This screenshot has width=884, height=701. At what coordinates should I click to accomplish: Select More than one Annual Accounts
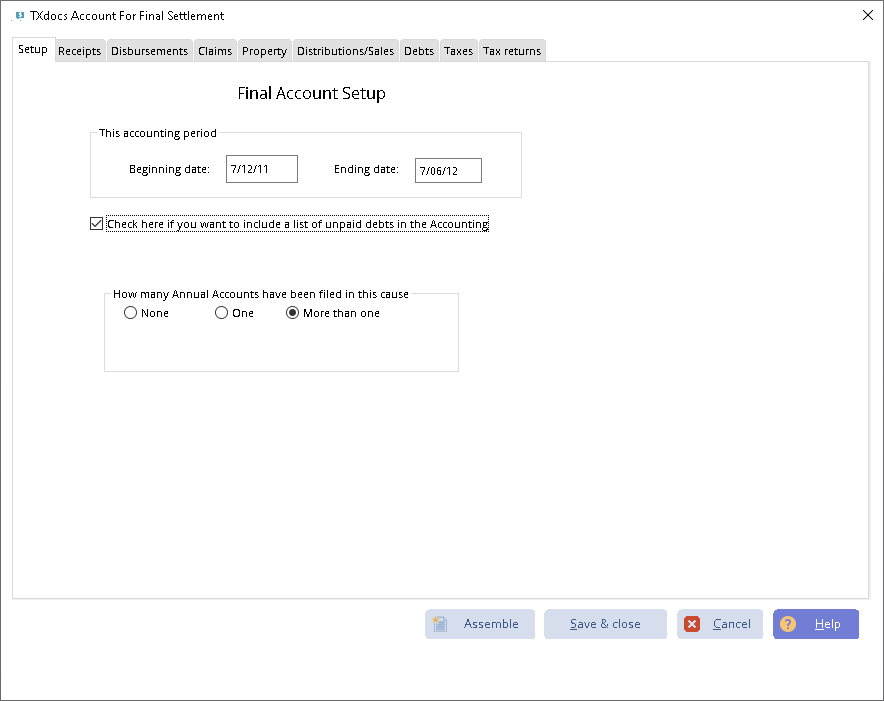[292, 312]
